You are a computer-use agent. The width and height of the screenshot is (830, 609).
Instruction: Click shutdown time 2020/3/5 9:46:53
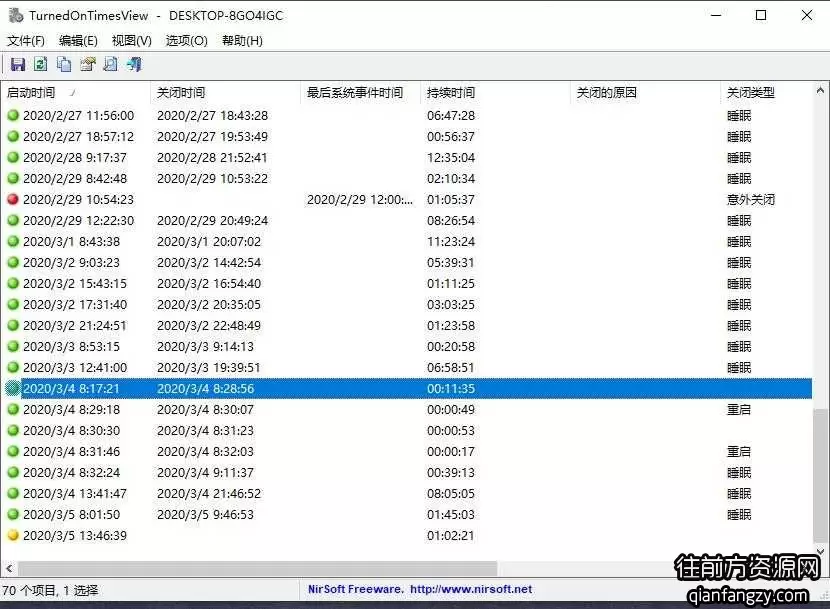pyautogui.click(x=205, y=514)
